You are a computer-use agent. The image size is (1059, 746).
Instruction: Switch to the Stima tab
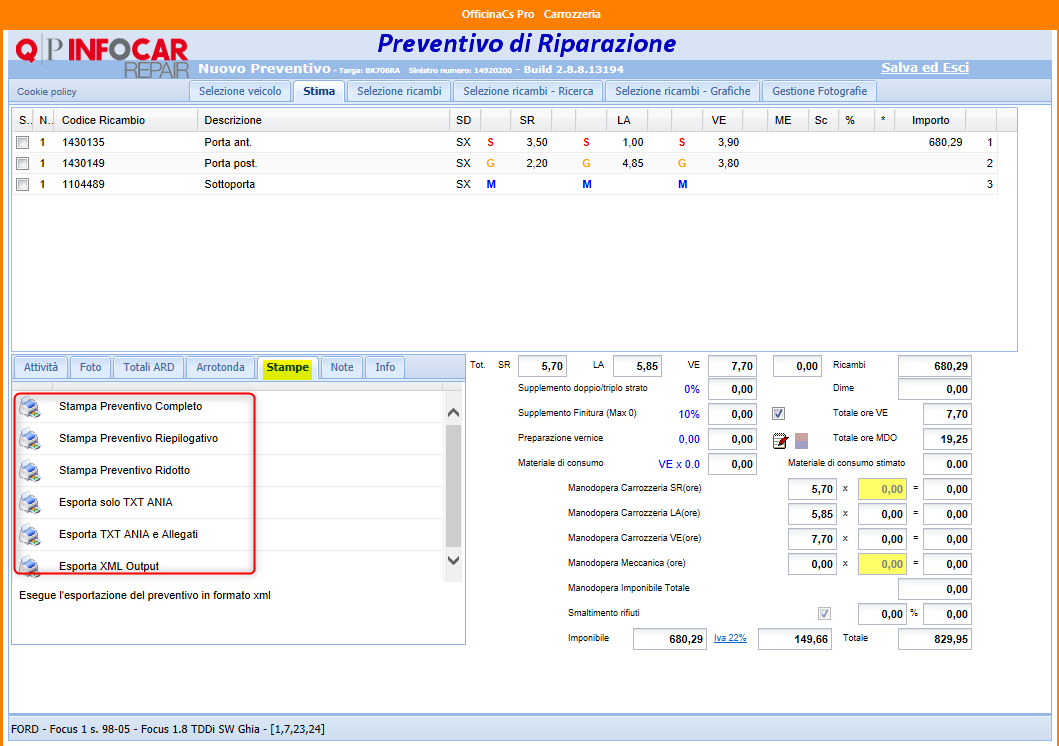tap(319, 91)
